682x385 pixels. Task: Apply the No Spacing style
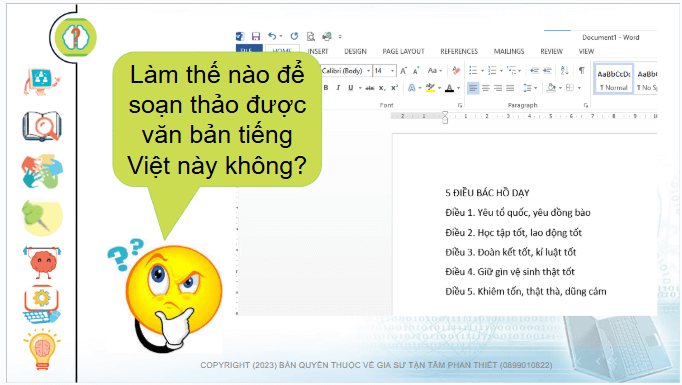(x=646, y=79)
